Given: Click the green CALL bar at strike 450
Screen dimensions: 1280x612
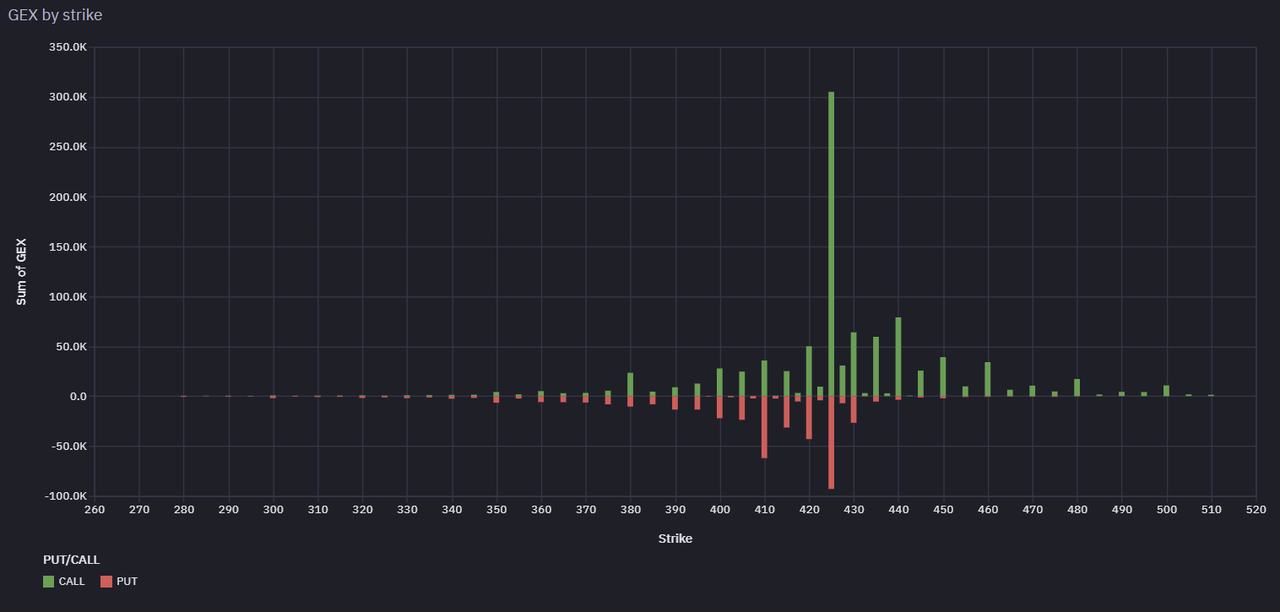Looking at the screenshot, I should point(942,377).
